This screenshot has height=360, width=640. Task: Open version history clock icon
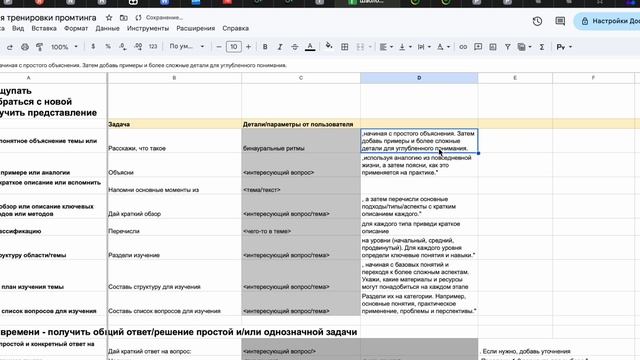click(x=537, y=21)
